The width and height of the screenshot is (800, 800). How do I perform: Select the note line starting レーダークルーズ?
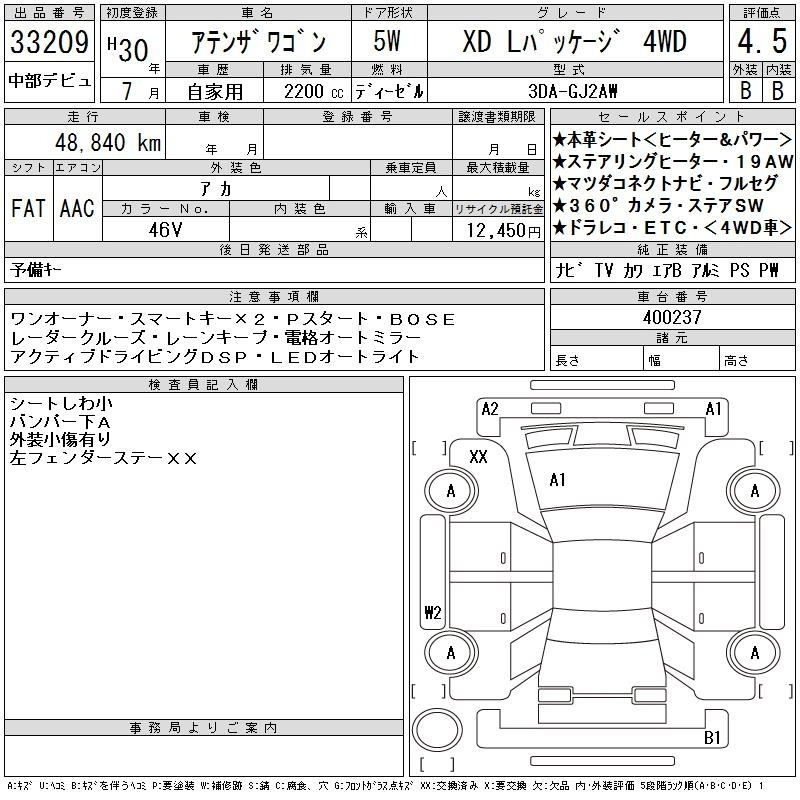pyautogui.click(x=215, y=338)
